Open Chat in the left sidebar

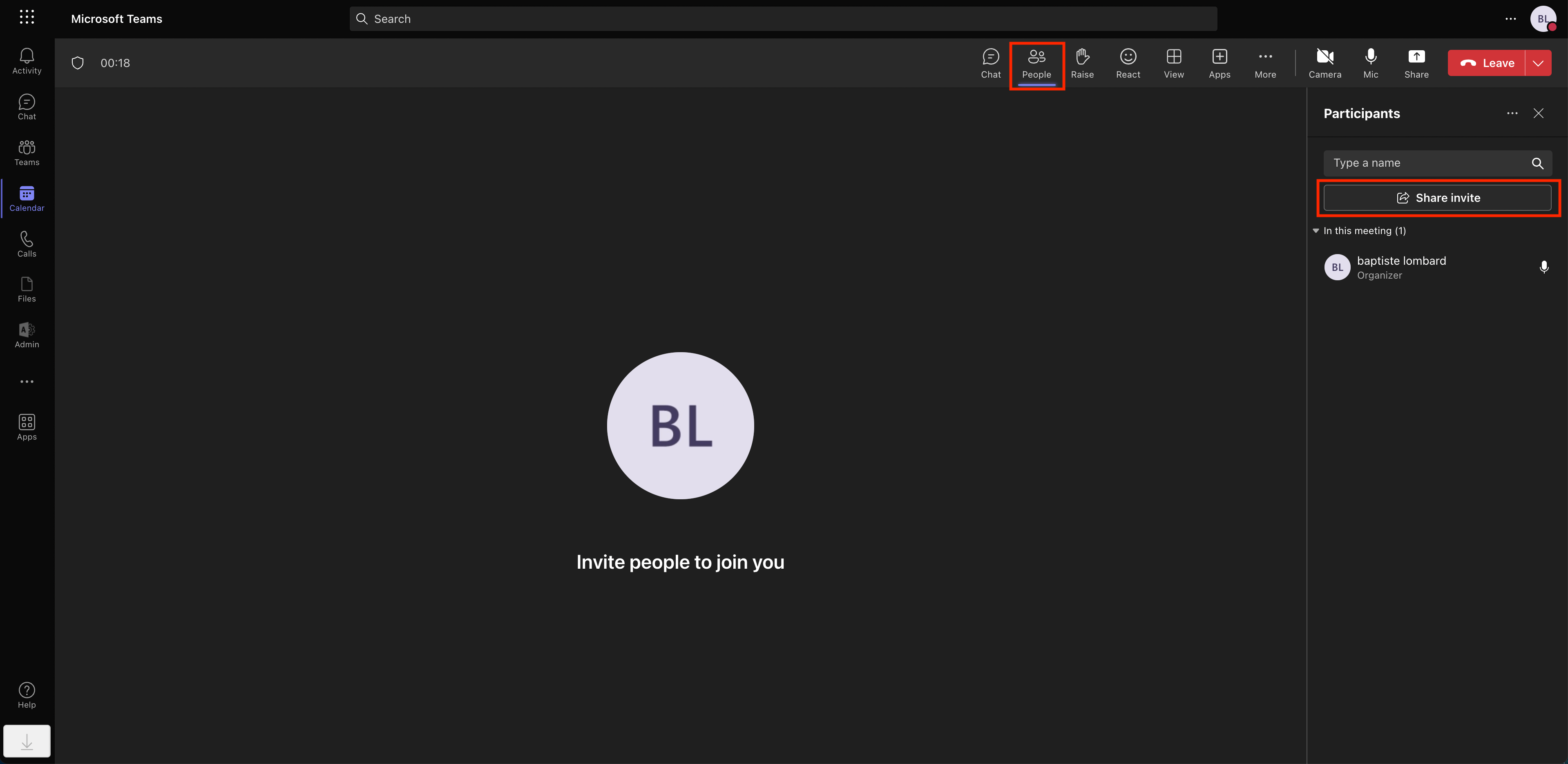click(x=27, y=107)
